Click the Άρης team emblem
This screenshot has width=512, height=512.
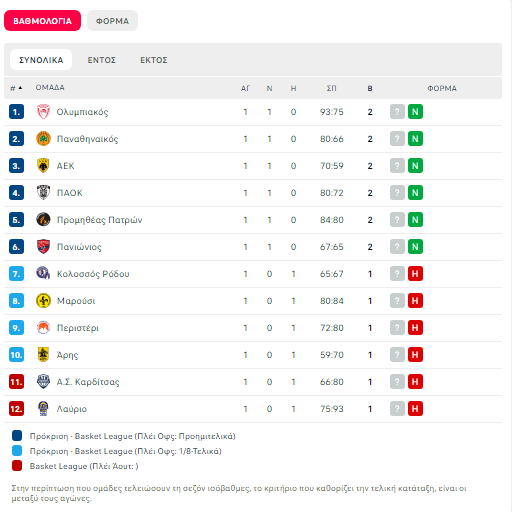[43, 355]
